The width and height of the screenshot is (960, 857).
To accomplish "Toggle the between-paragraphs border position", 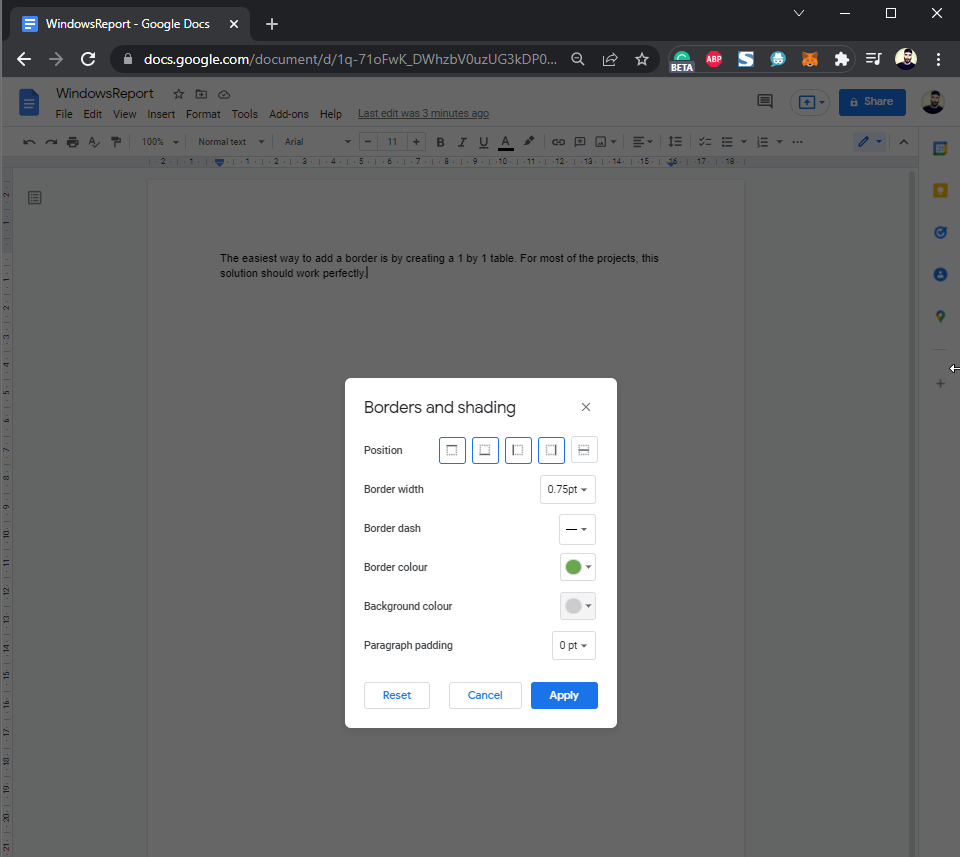I will (584, 450).
